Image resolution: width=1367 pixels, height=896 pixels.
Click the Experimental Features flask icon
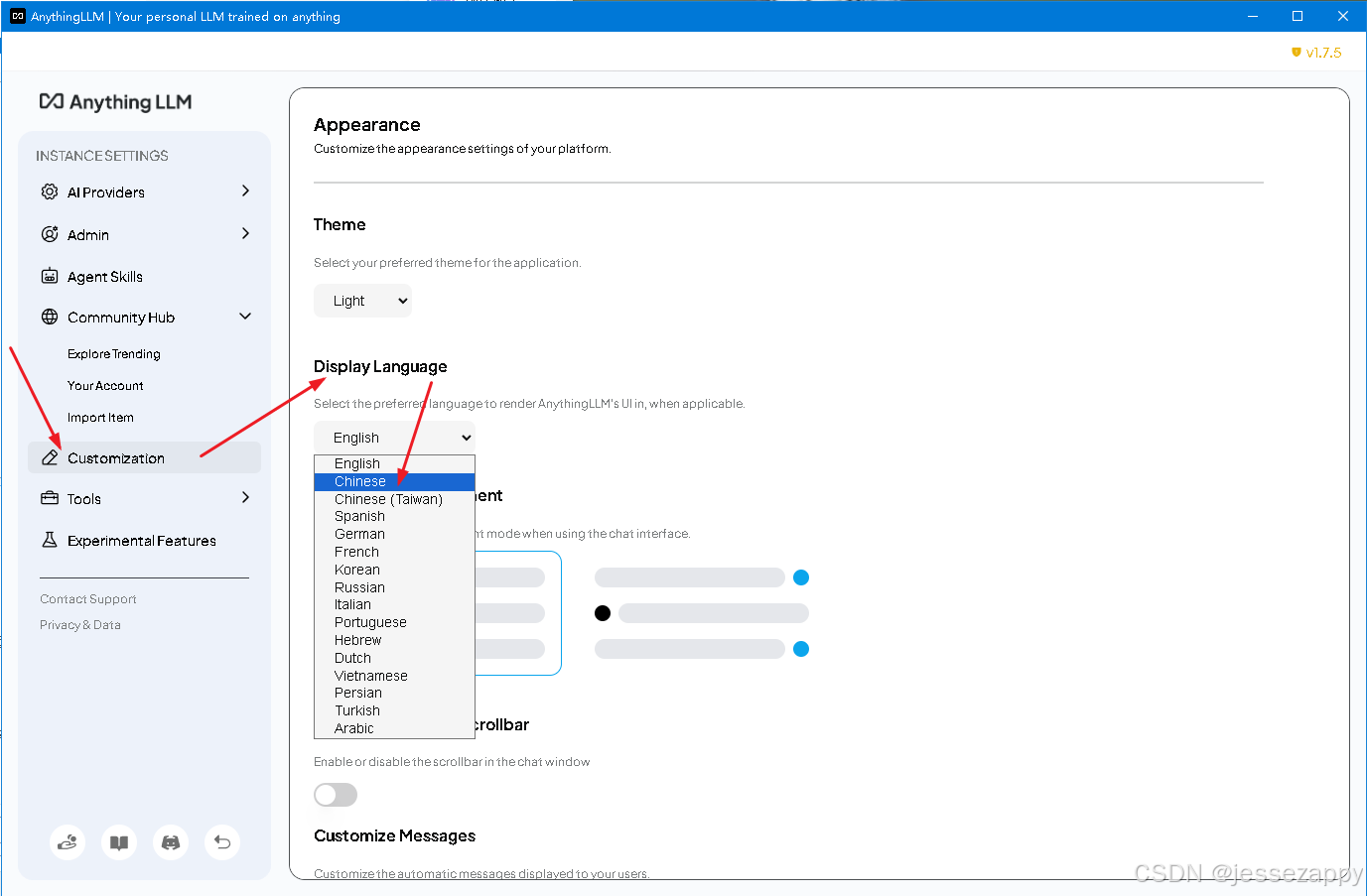click(50, 540)
